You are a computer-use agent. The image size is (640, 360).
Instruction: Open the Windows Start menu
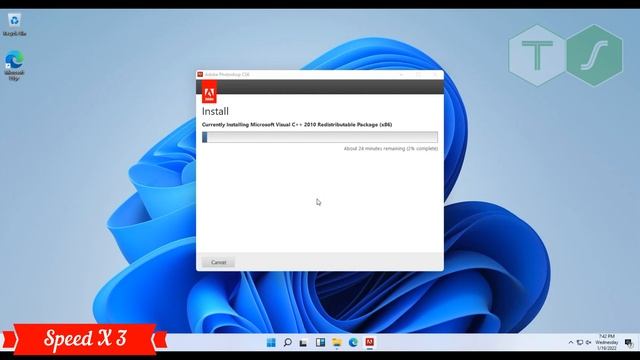(x=271, y=342)
